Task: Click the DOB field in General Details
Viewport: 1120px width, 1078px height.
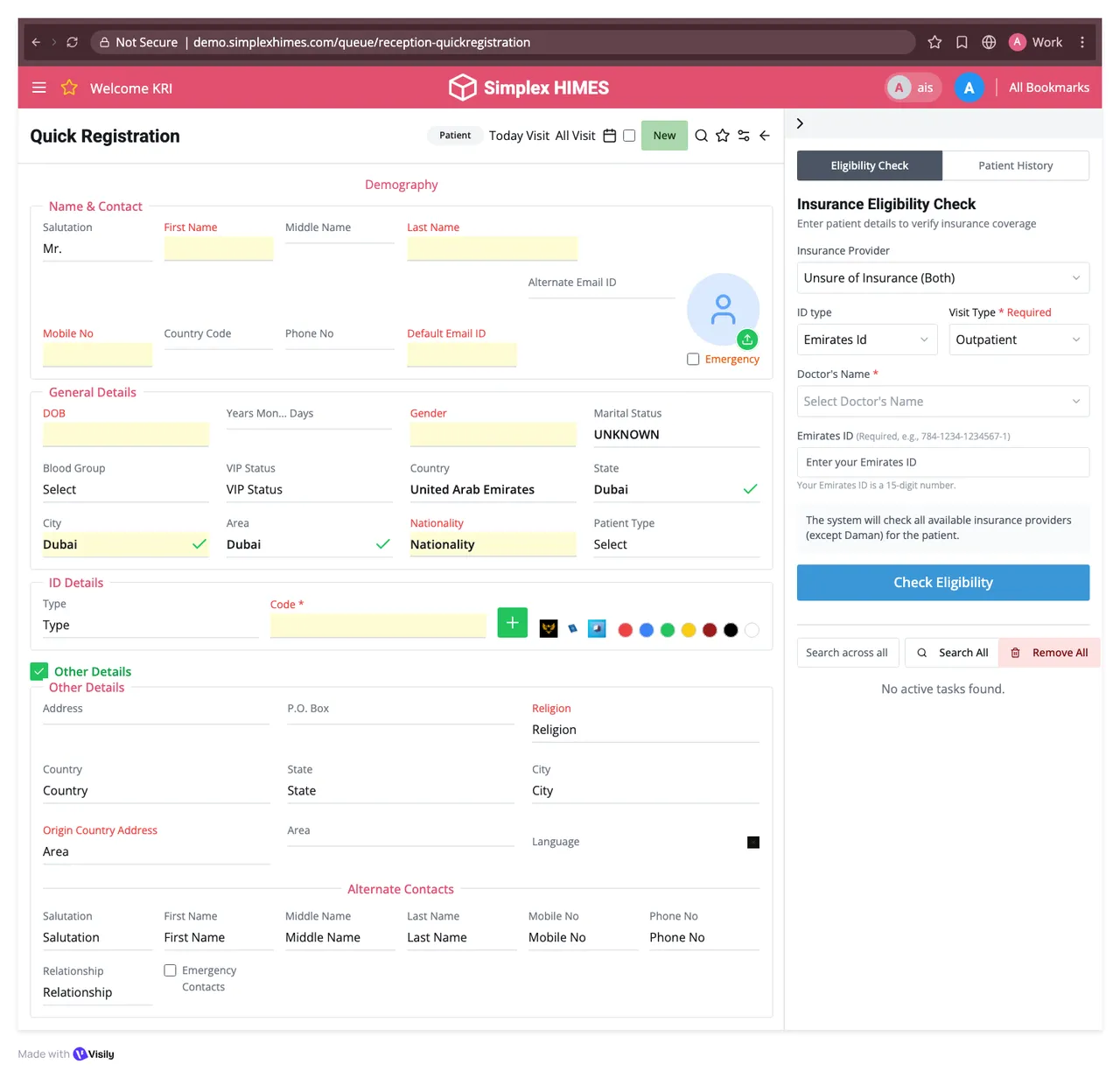Action: pos(126,434)
